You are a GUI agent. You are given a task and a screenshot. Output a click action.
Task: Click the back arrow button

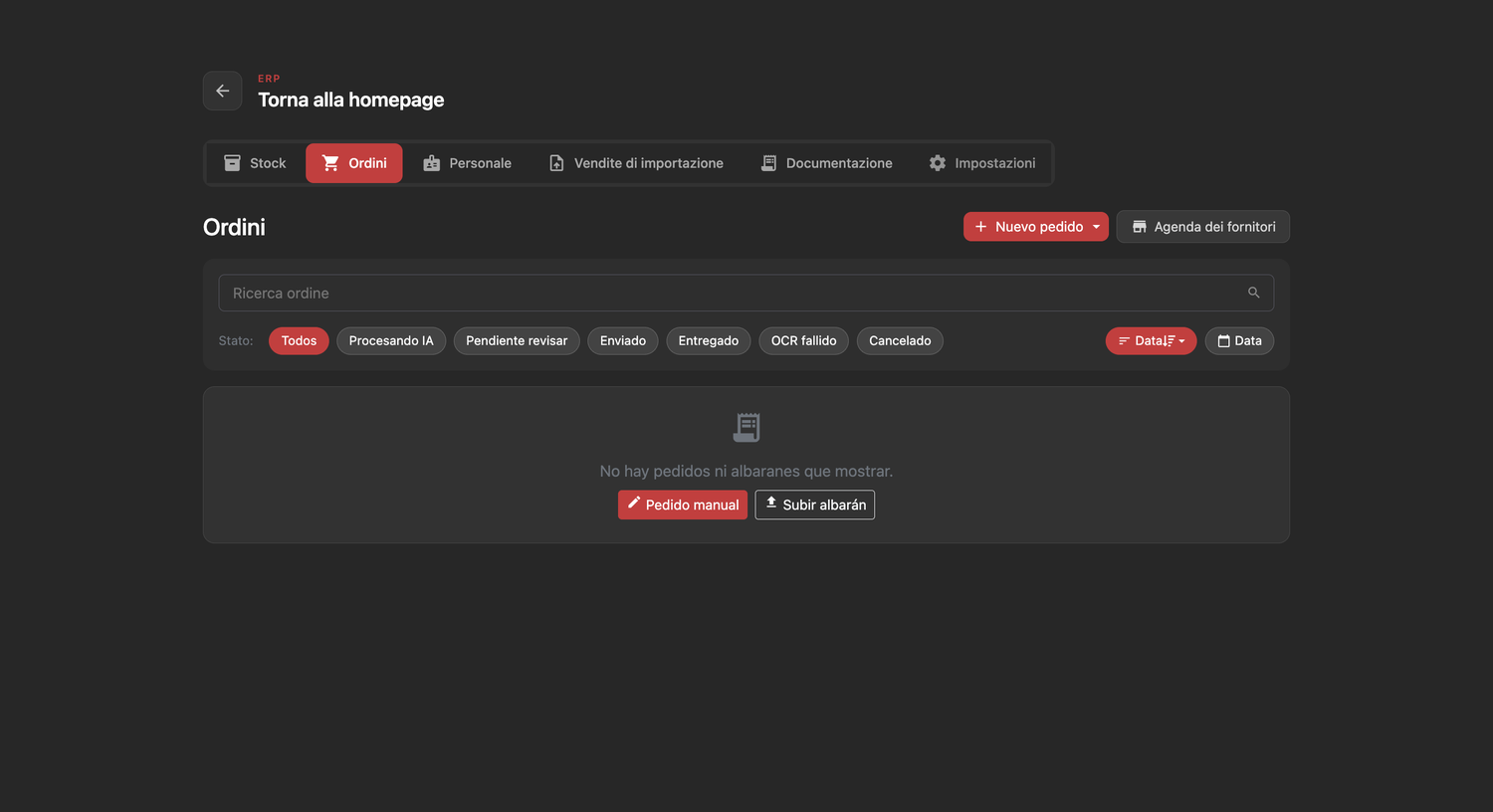coord(222,91)
